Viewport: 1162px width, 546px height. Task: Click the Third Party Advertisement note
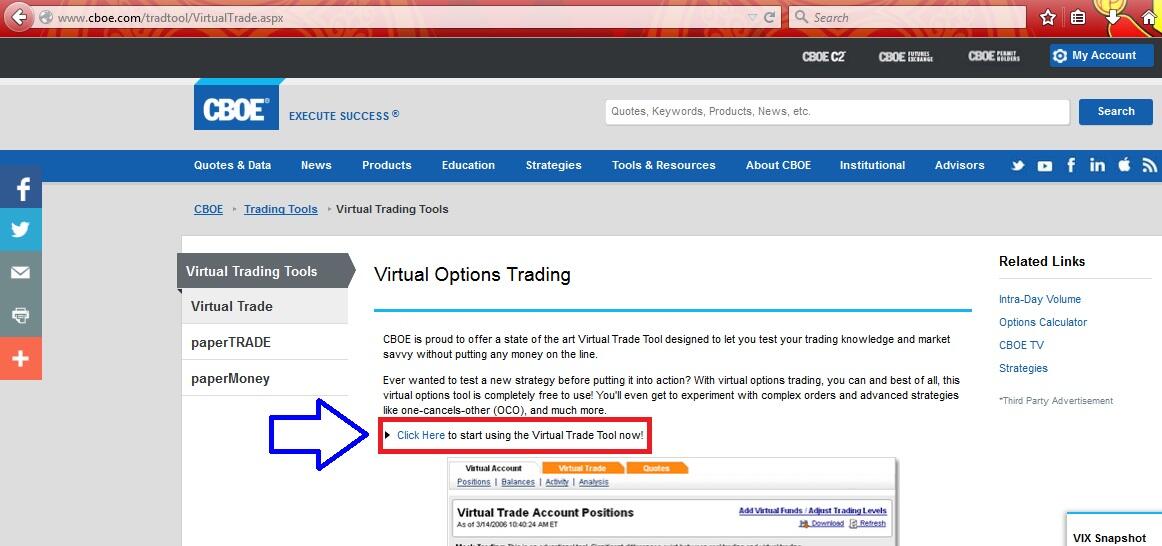[1056, 401]
